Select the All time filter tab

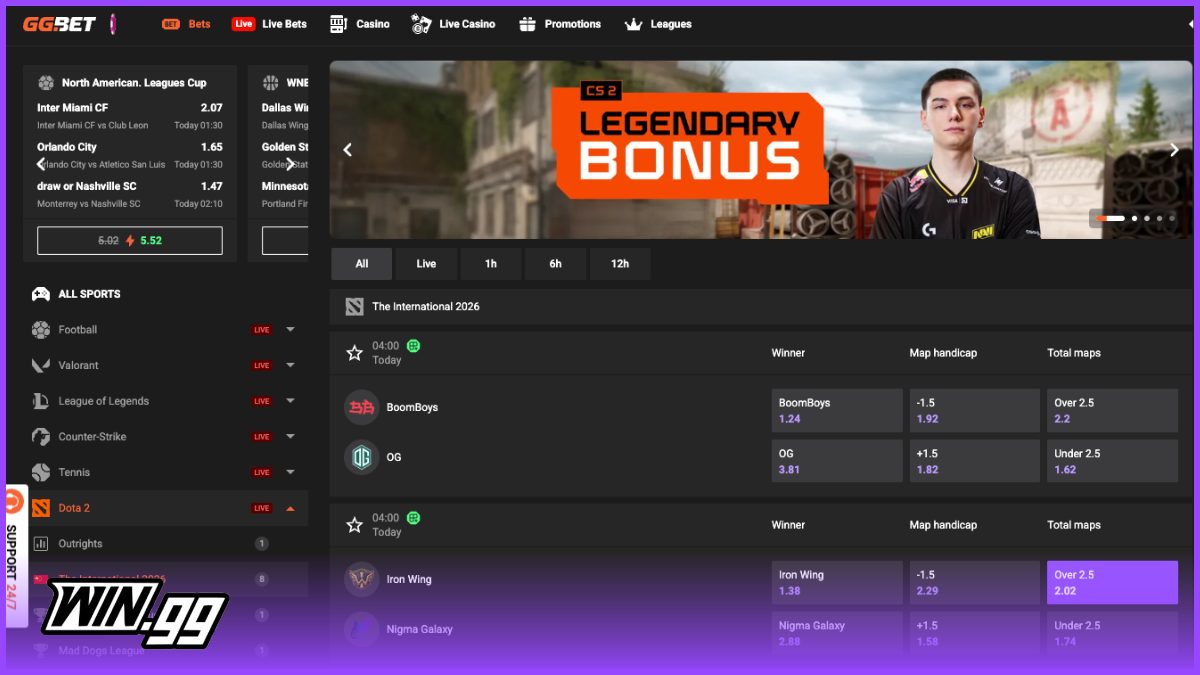(x=362, y=264)
